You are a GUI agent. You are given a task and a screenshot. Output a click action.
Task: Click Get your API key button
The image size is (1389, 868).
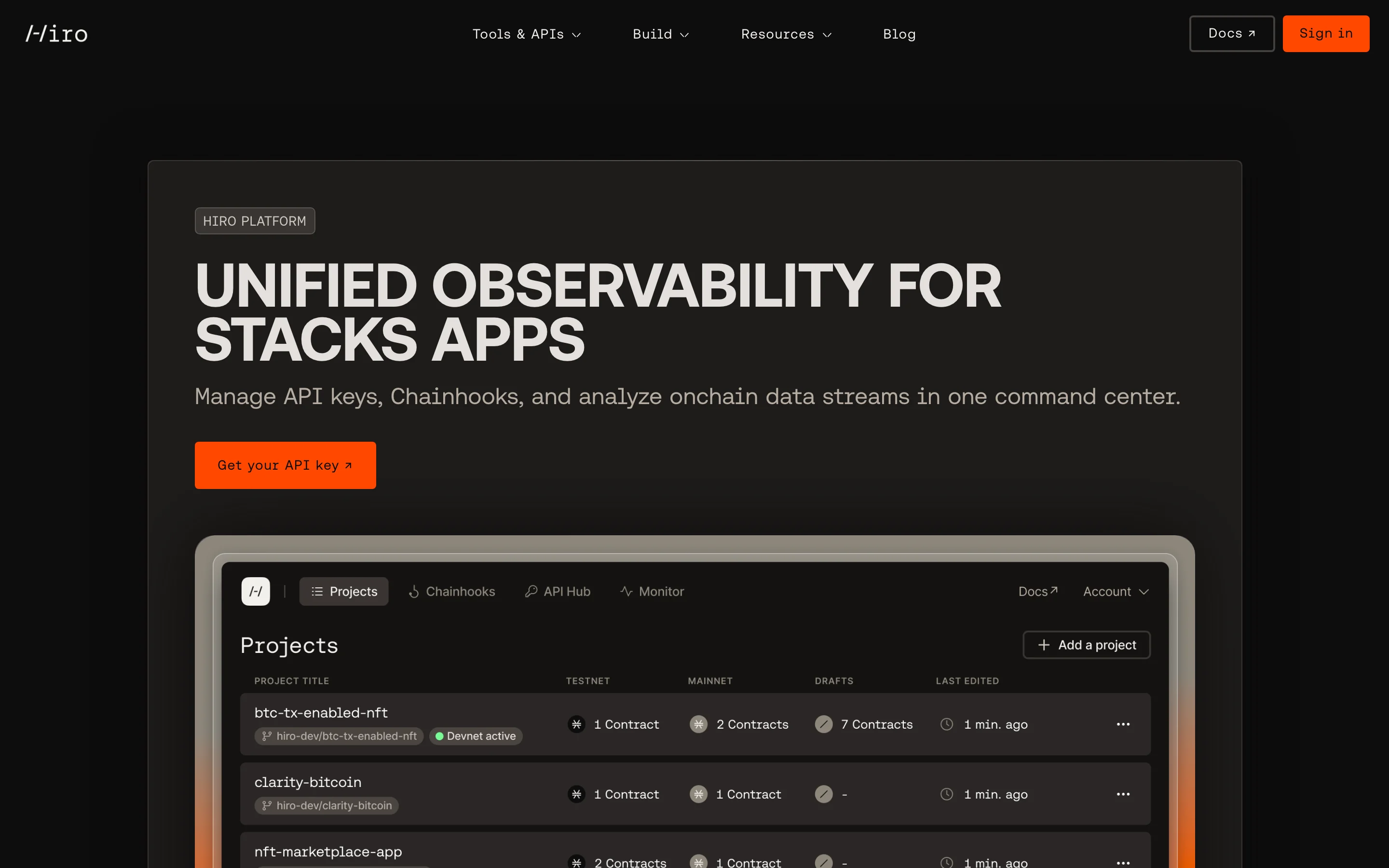coord(285,465)
